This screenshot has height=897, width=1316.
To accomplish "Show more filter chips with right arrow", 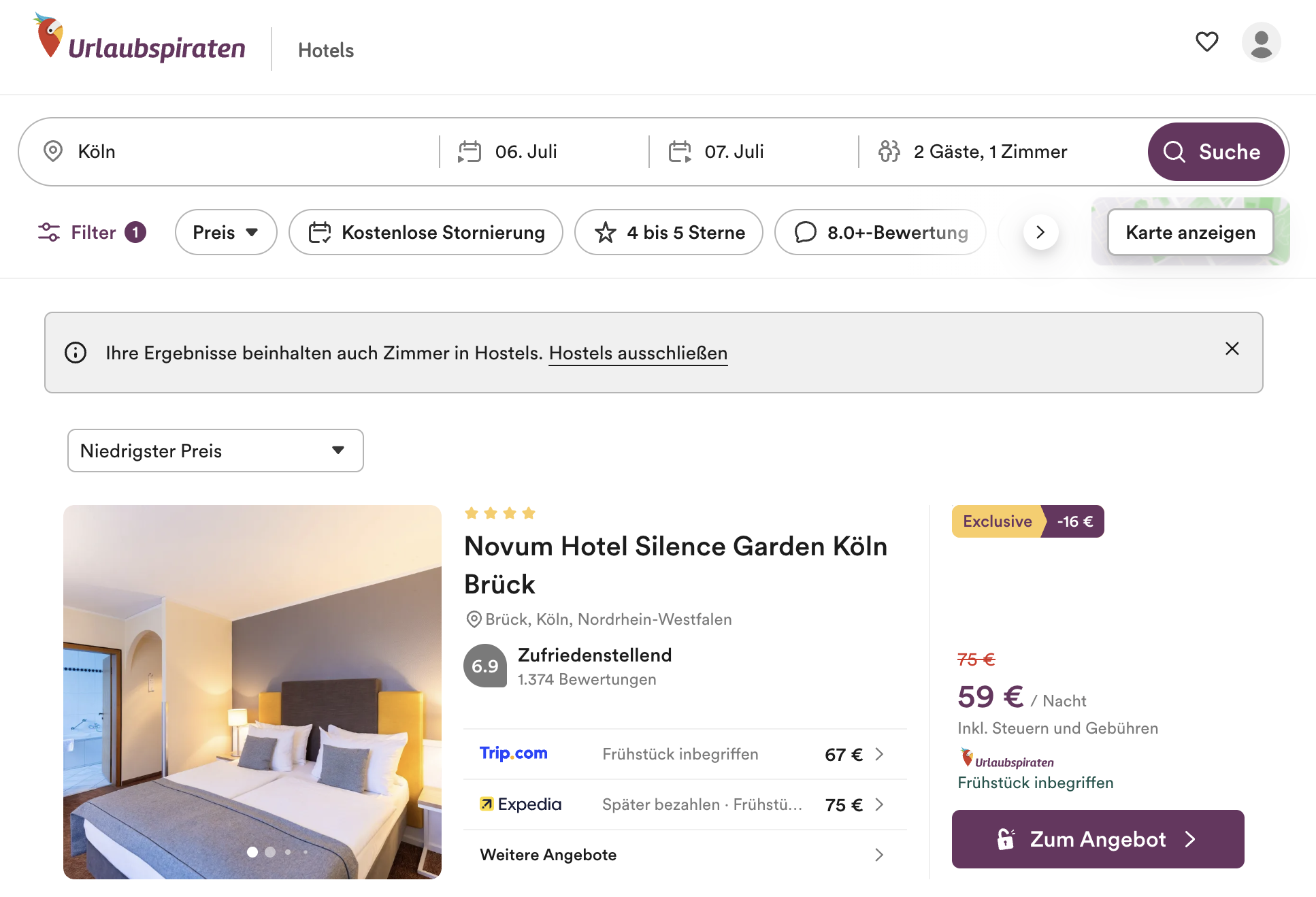I will pyautogui.click(x=1040, y=232).
